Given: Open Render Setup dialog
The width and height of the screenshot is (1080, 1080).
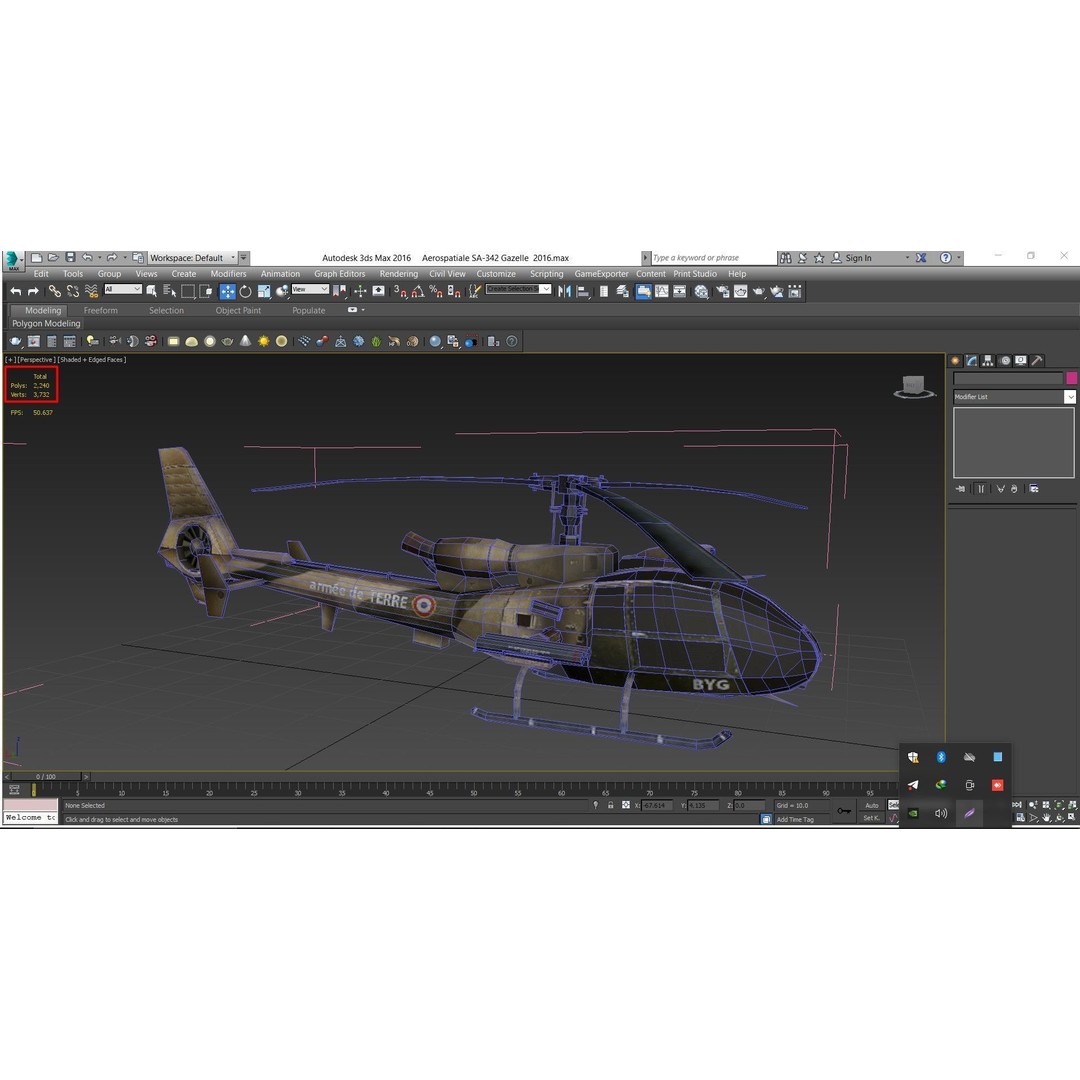Looking at the screenshot, I should 723,292.
